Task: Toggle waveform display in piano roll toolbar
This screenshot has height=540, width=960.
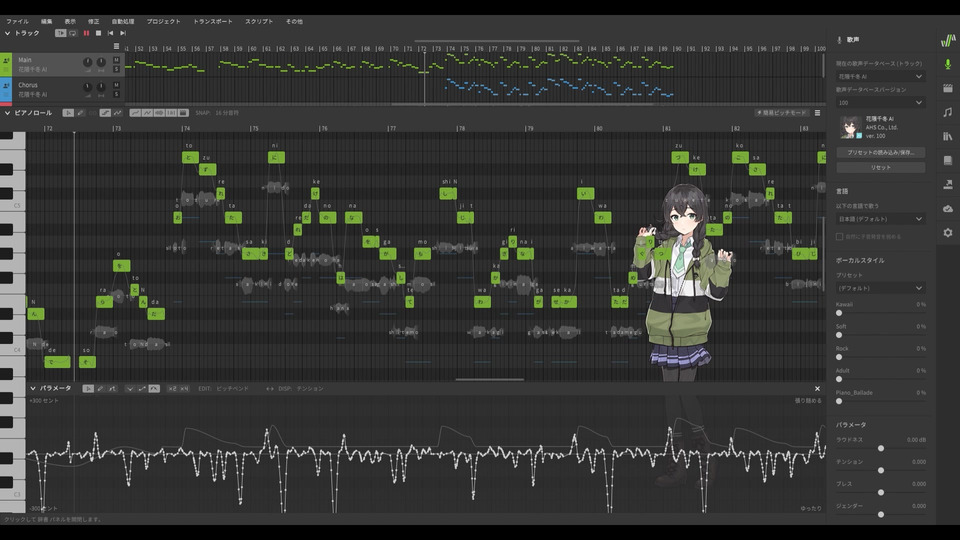Action: 159,113
